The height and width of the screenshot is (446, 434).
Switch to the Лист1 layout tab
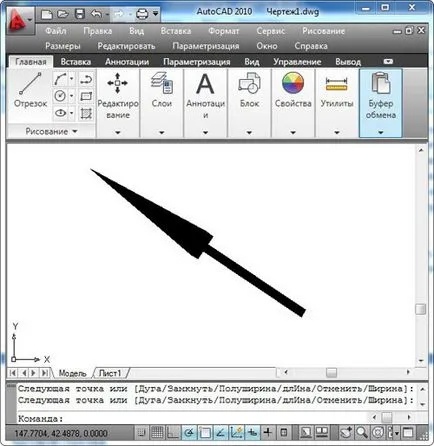click(x=110, y=373)
